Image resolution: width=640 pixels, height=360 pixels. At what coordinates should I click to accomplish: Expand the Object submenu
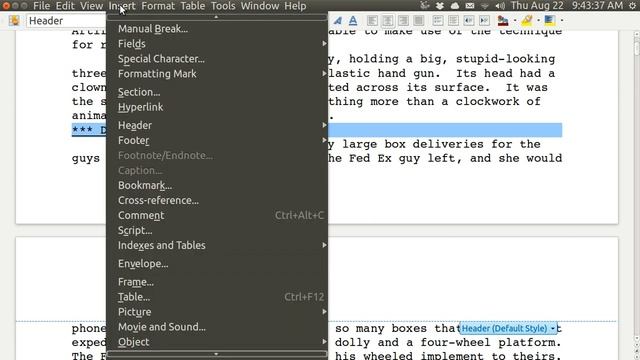pos(217,342)
